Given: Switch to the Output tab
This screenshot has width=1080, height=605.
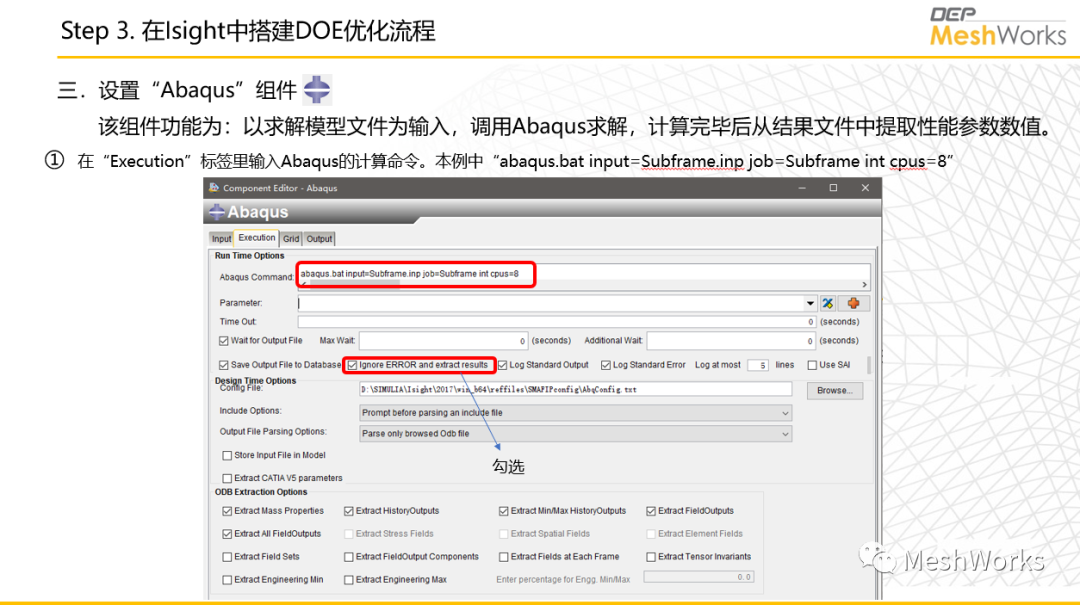Looking at the screenshot, I should 319,239.
